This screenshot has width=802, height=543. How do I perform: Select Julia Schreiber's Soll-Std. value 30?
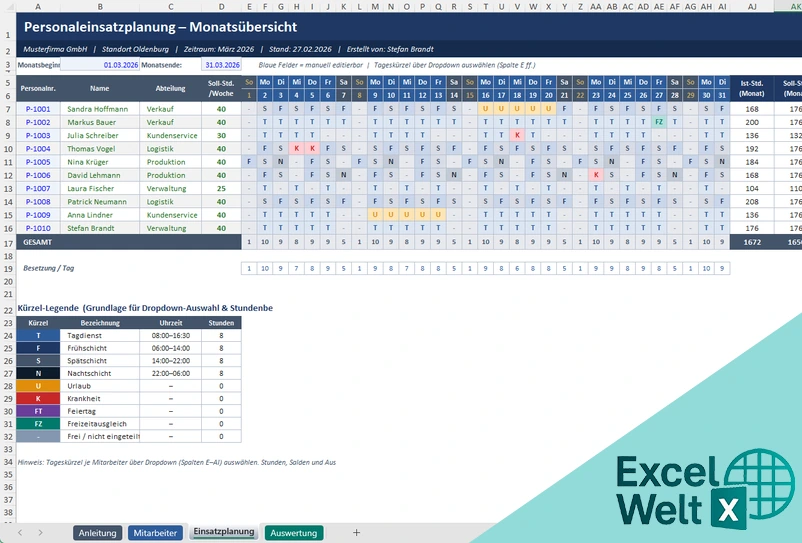point(221,135)
